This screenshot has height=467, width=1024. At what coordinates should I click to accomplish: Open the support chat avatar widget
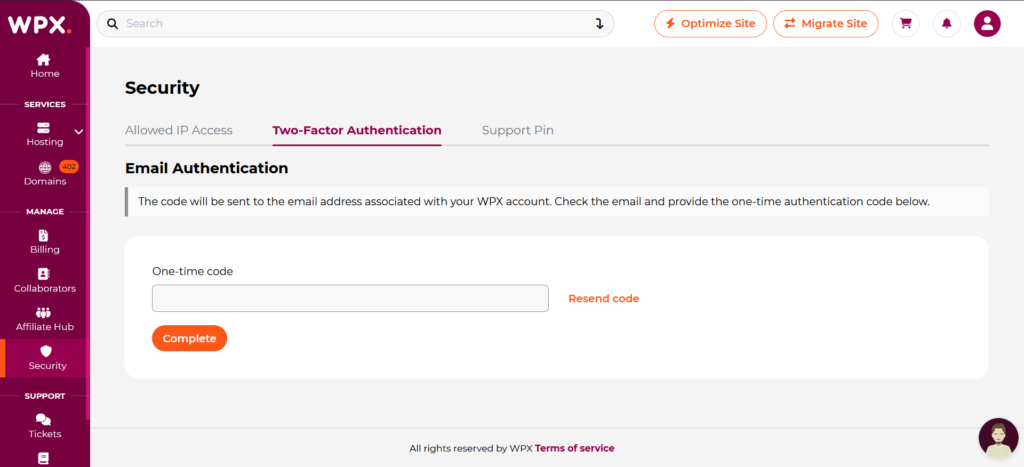click(x=997, y=437)
